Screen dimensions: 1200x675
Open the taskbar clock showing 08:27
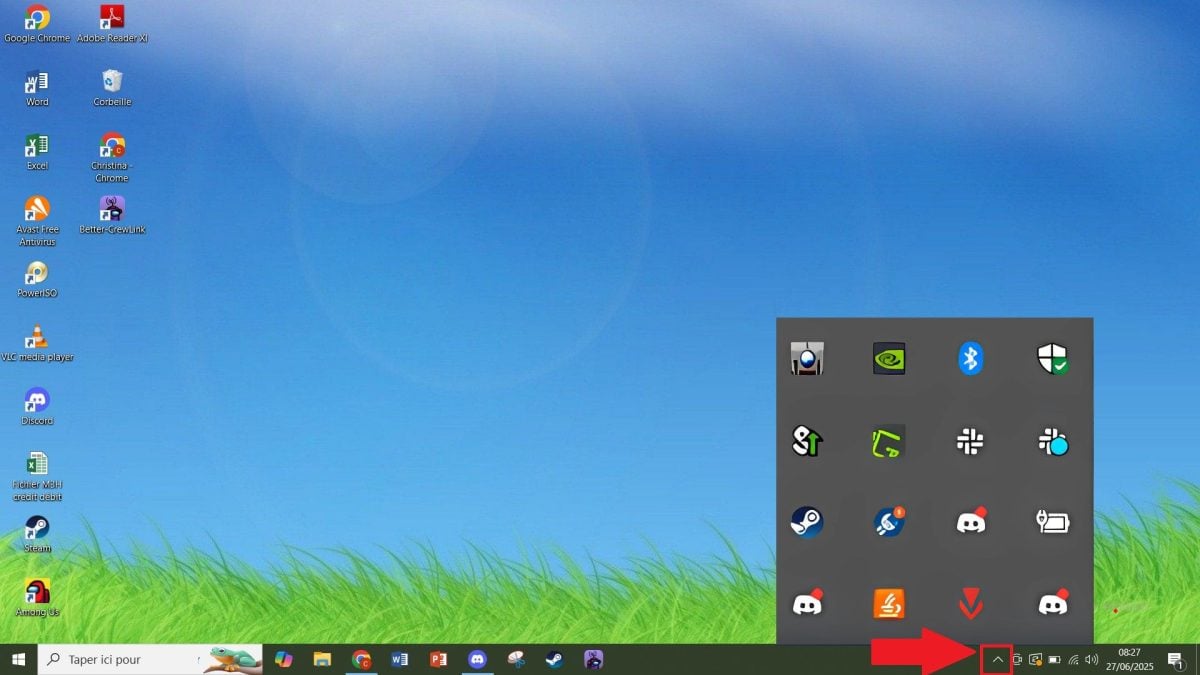pos(1129,660)
